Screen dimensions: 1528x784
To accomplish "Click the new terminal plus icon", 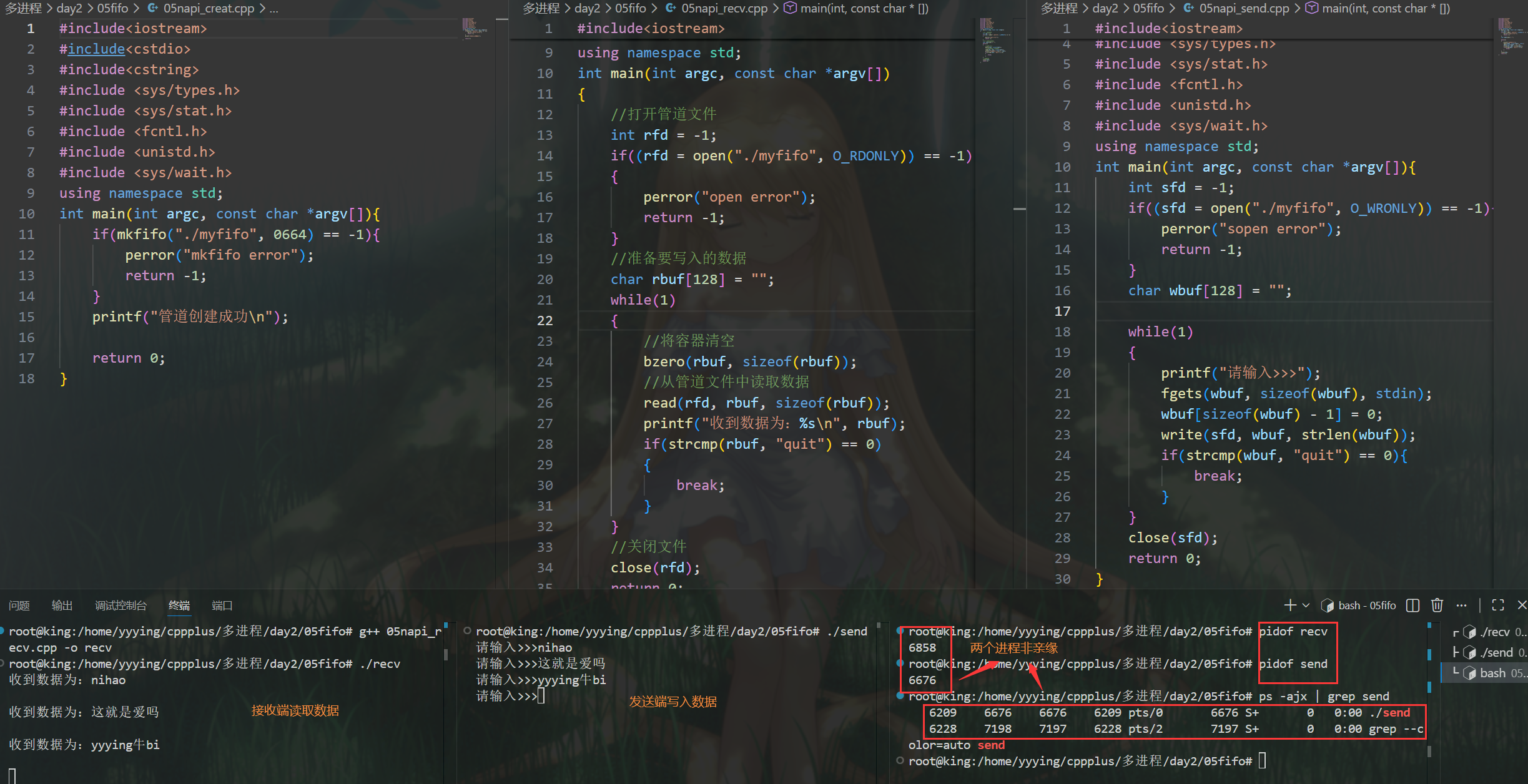I will coord(1290,605).
